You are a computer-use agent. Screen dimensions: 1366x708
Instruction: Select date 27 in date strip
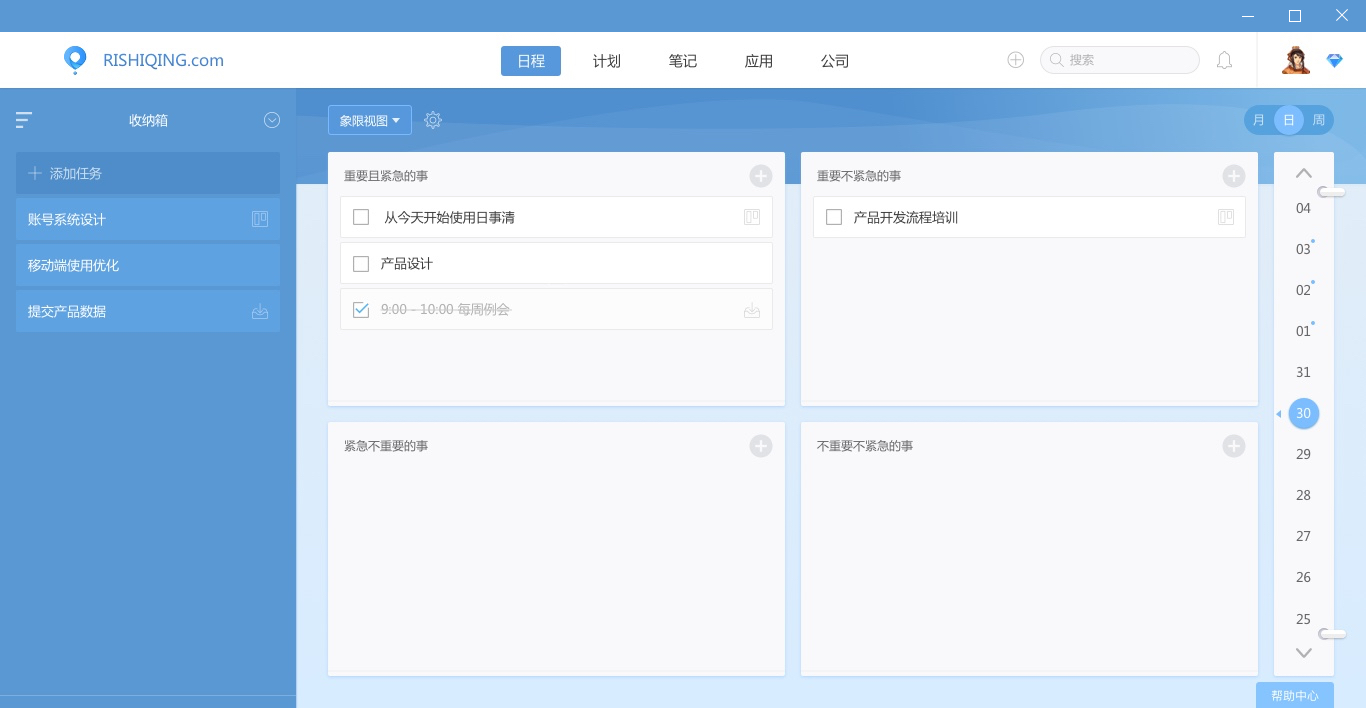(x=1303, y=536)
